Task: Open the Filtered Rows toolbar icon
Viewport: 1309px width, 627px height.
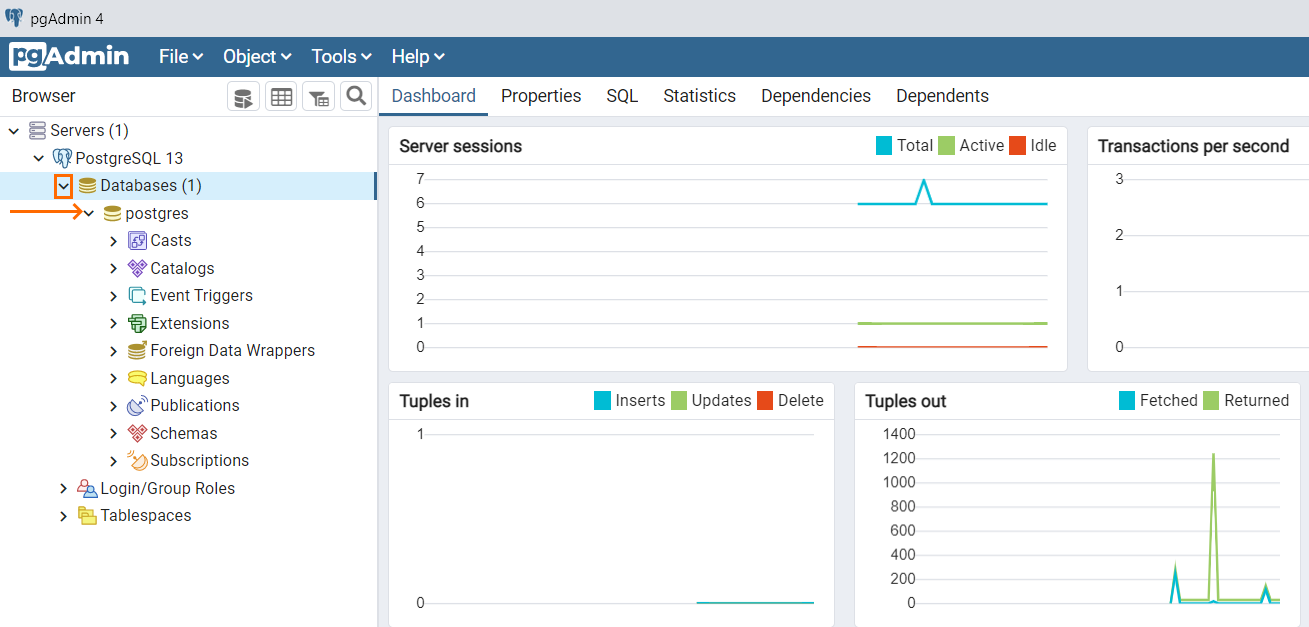Action: (318, 97)
